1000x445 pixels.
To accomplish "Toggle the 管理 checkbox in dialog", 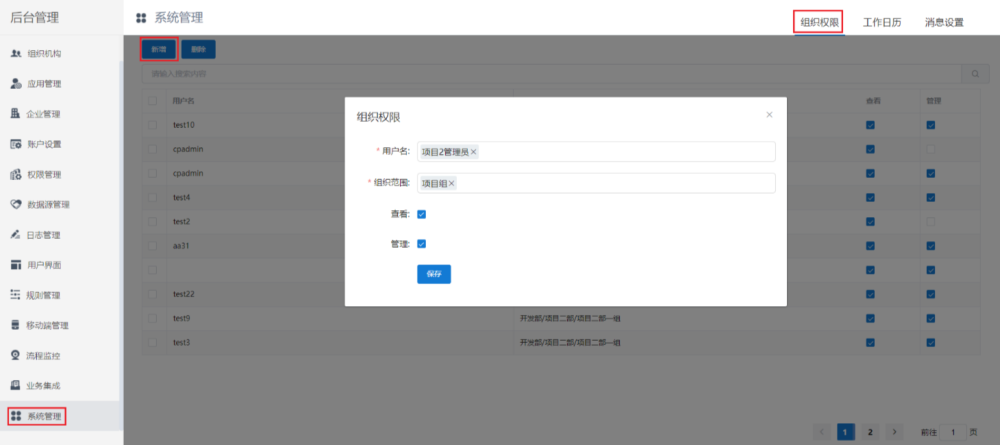I will [422, 244].
